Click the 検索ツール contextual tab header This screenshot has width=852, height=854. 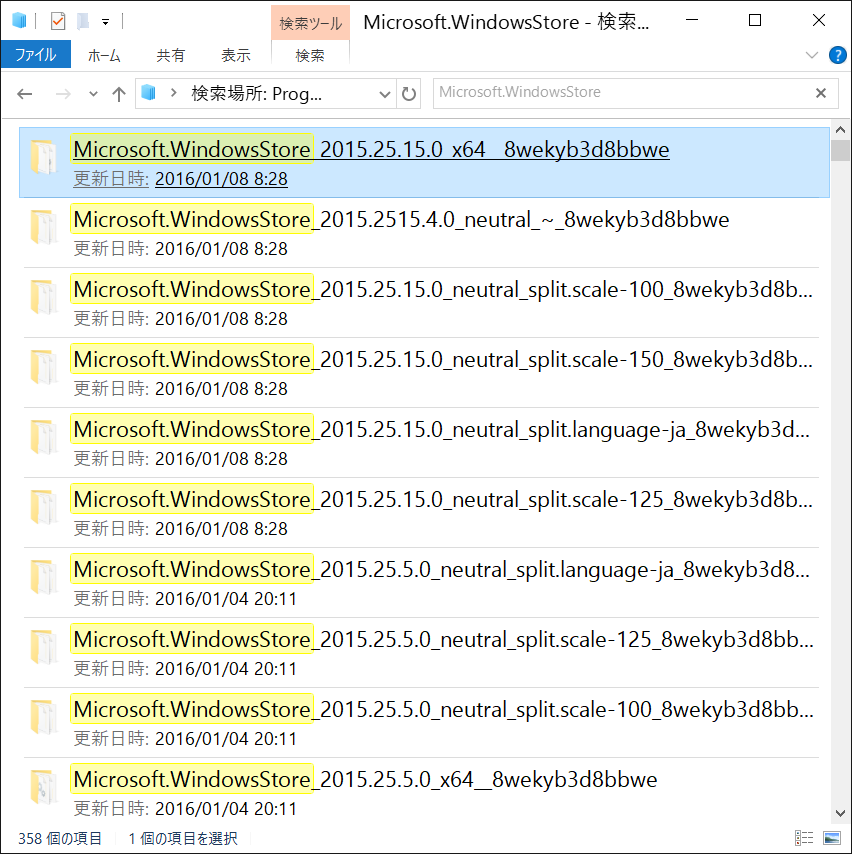pyautogui.click(x=311, y=23)
